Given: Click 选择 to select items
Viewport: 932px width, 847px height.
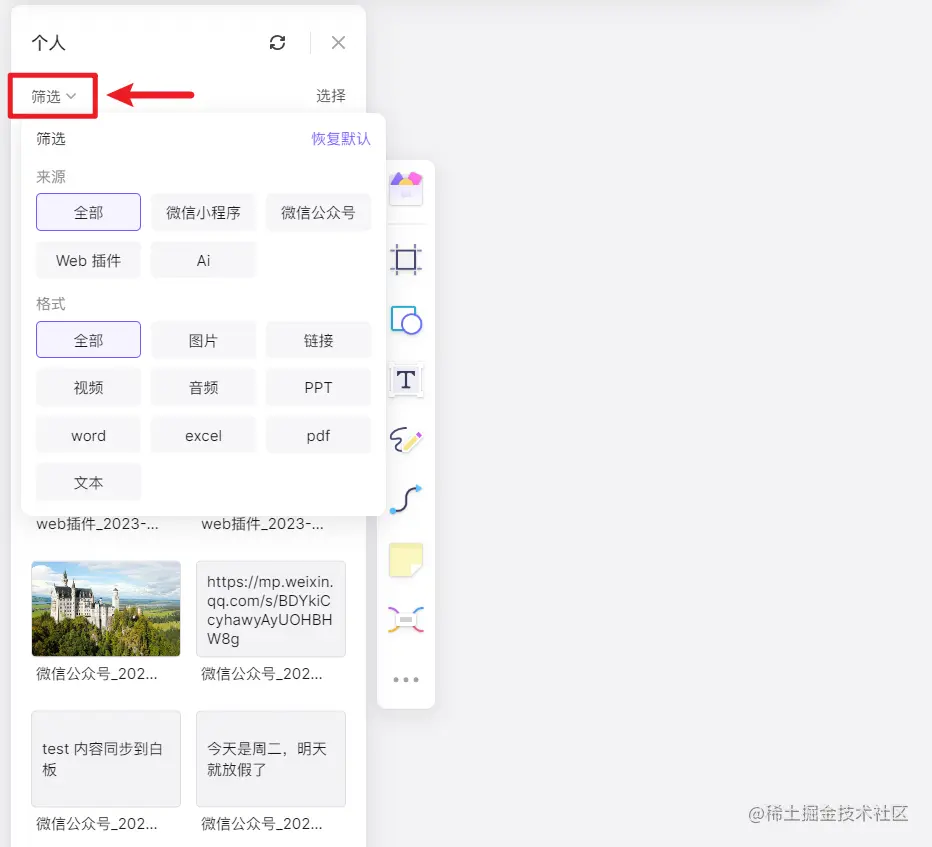Looking at the screenshot, I should 330,96.
